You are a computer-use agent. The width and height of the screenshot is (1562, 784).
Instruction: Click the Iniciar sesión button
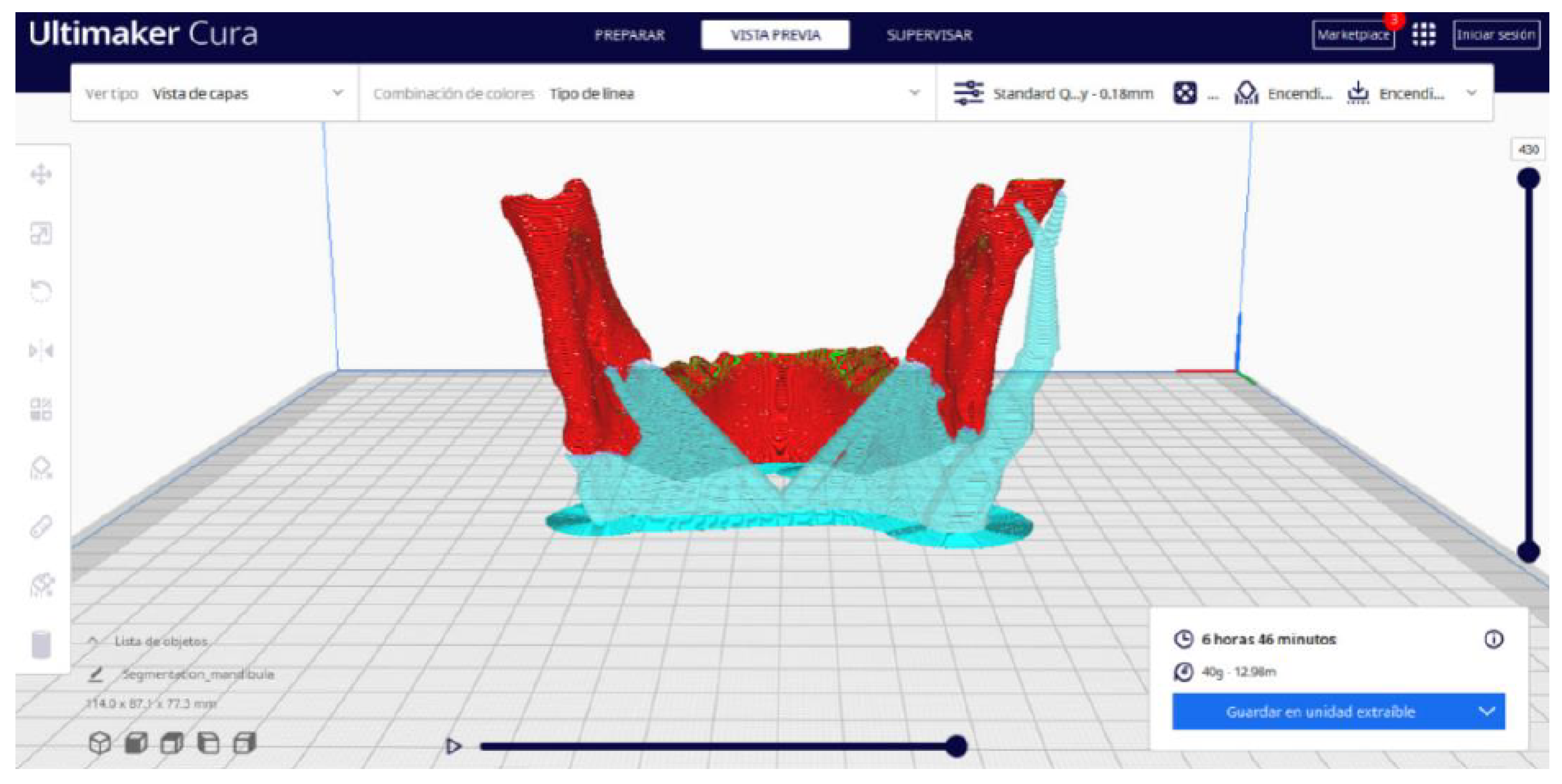[1496, 35]
